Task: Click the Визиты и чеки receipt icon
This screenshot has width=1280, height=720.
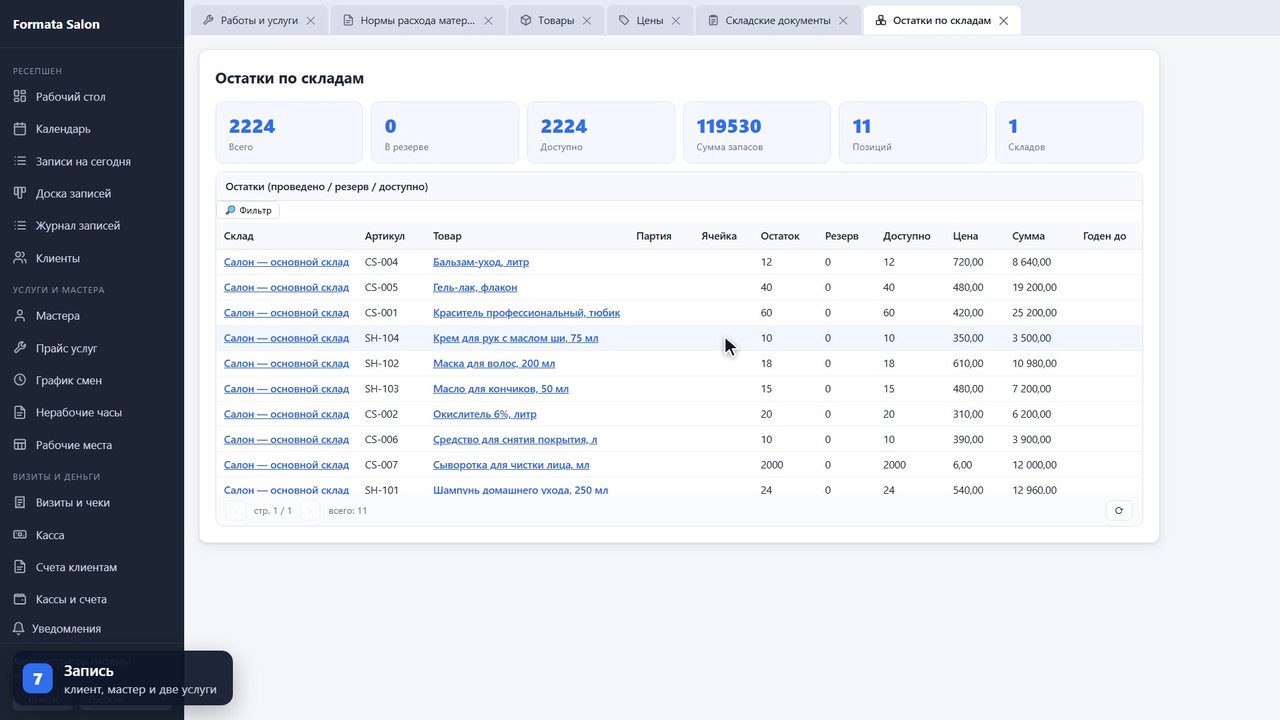Action: coord(19,503)
